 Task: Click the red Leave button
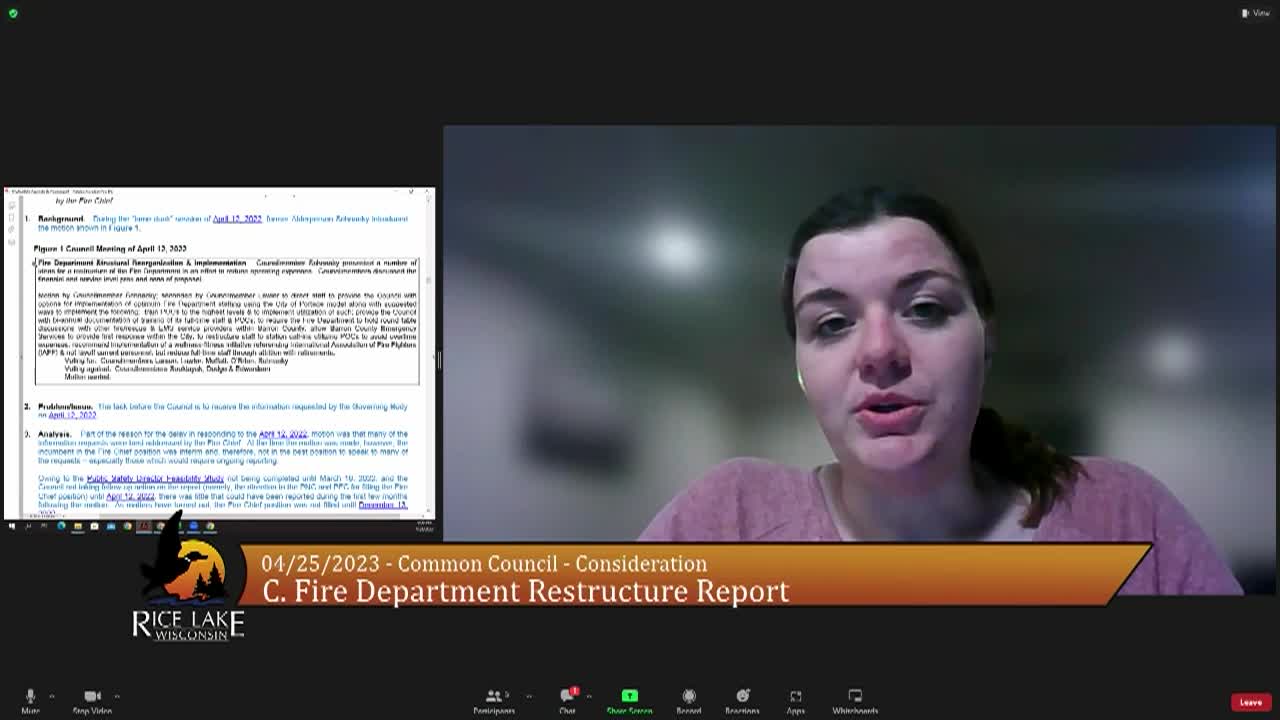1250,702
